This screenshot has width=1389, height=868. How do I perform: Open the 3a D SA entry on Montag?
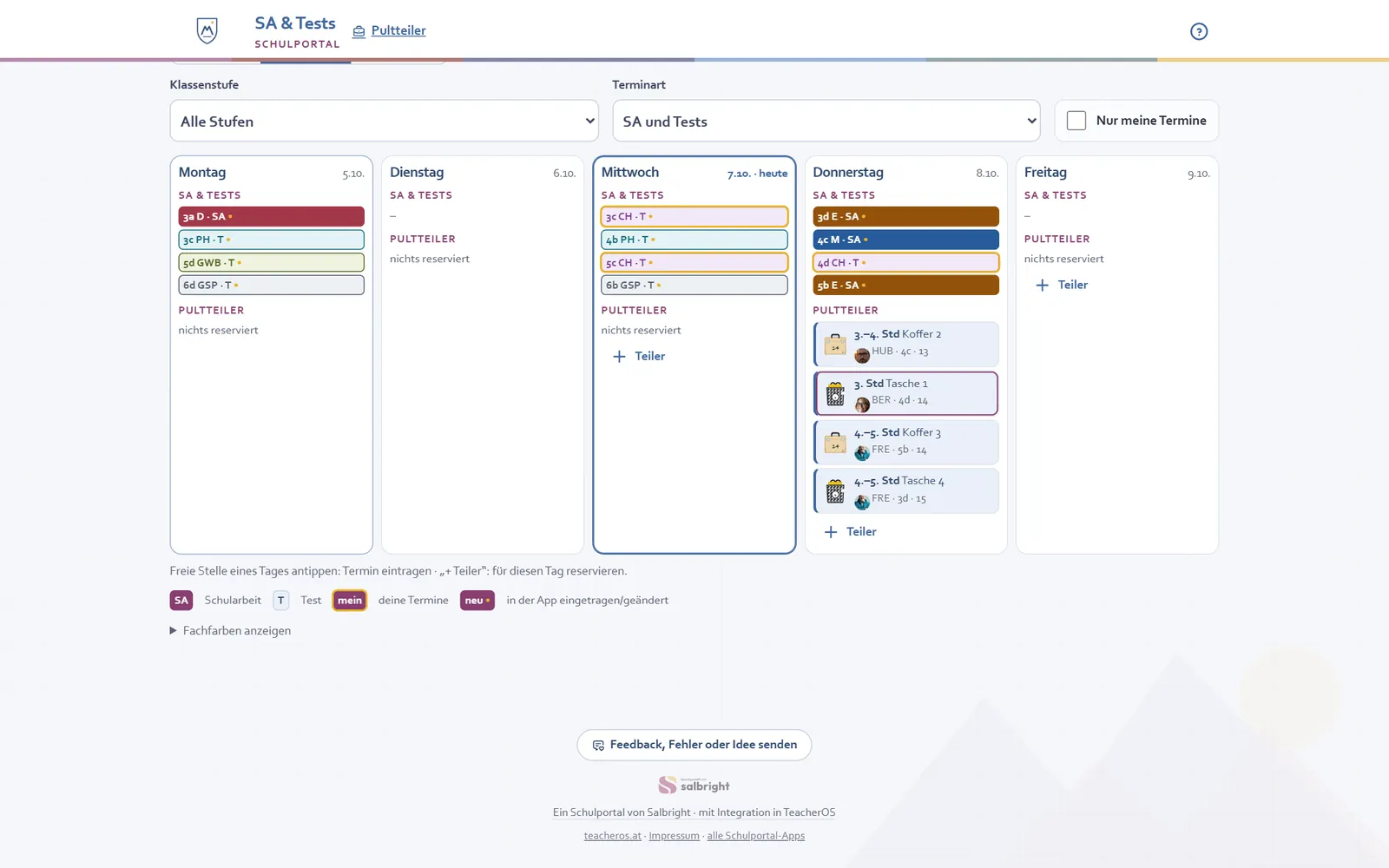point(272,217)
